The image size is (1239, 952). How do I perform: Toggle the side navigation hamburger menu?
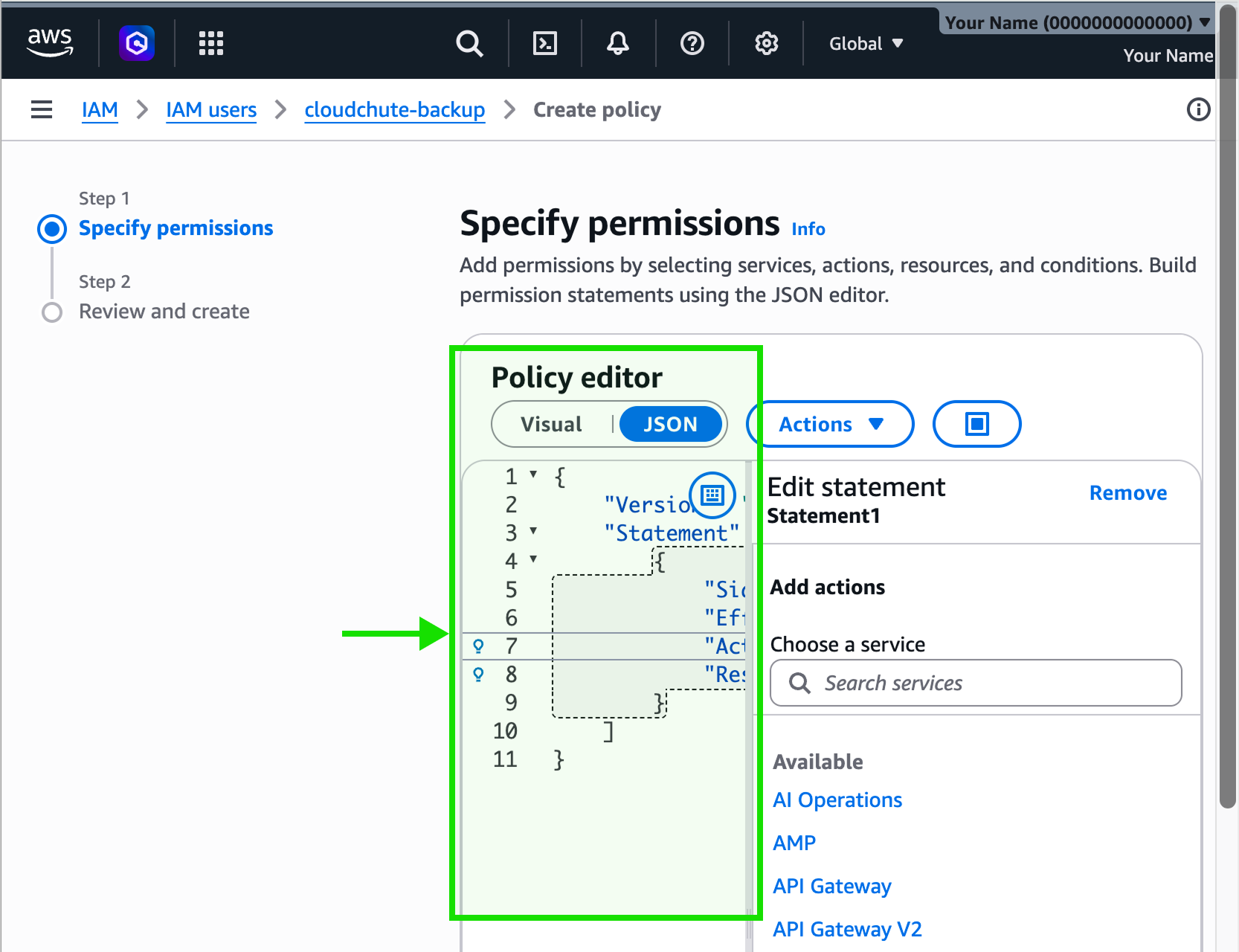(42, 109)
